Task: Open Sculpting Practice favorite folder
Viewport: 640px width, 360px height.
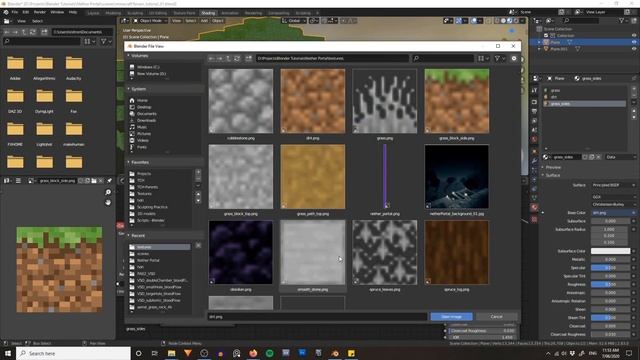Action: pos(152,207)
